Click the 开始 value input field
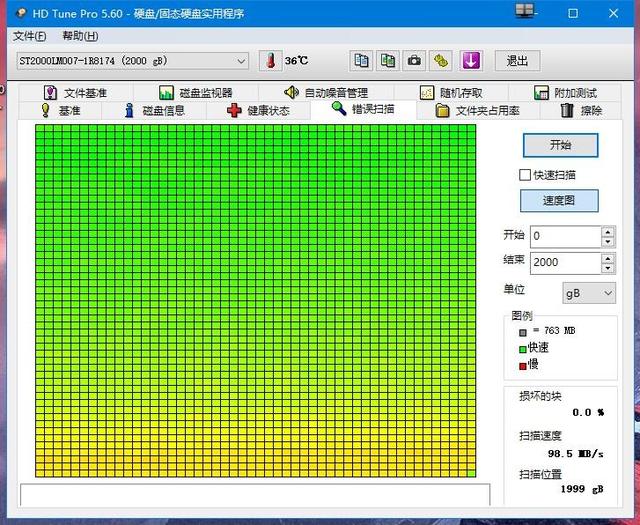This screenshot has width=640, height=525. (566, 236)
